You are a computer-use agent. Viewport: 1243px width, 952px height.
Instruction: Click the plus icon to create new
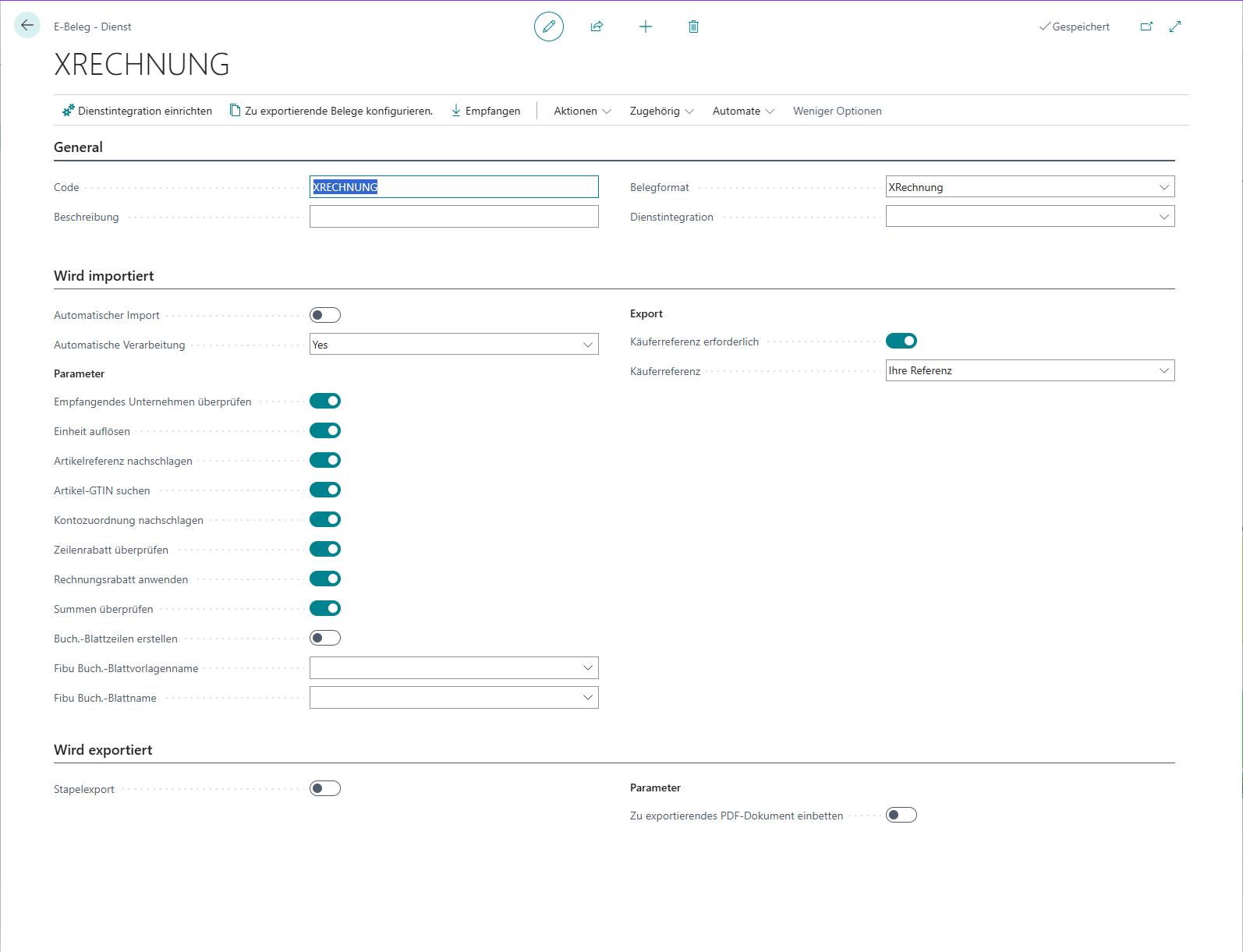[x=645, y=27]
